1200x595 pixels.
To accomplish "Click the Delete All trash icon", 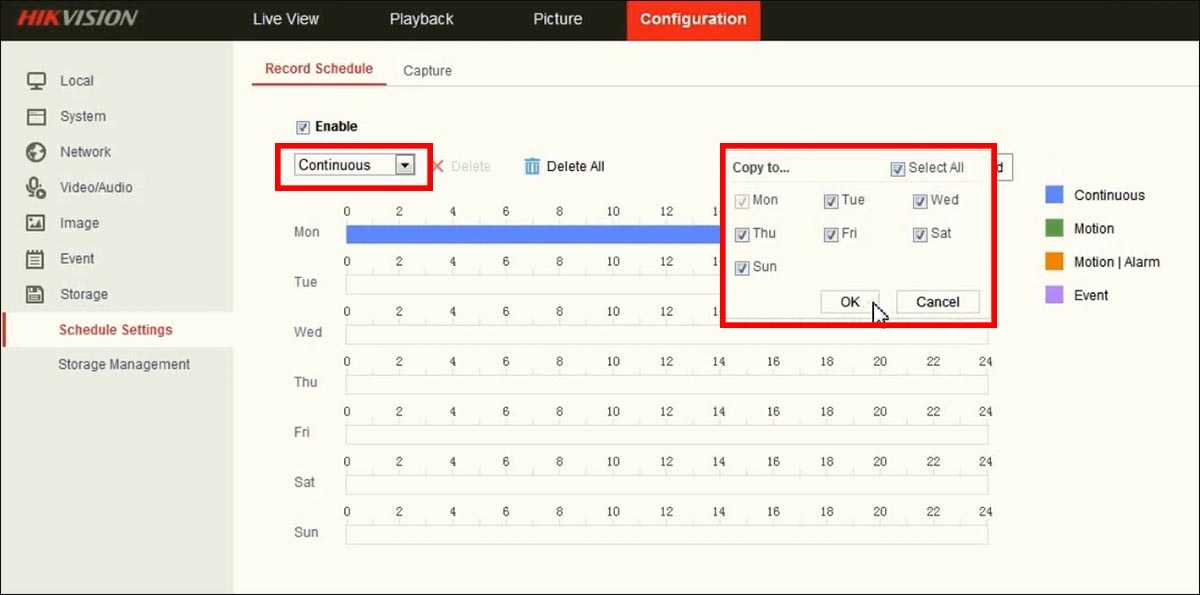I will pyautogui.click(x=532, y=166).
